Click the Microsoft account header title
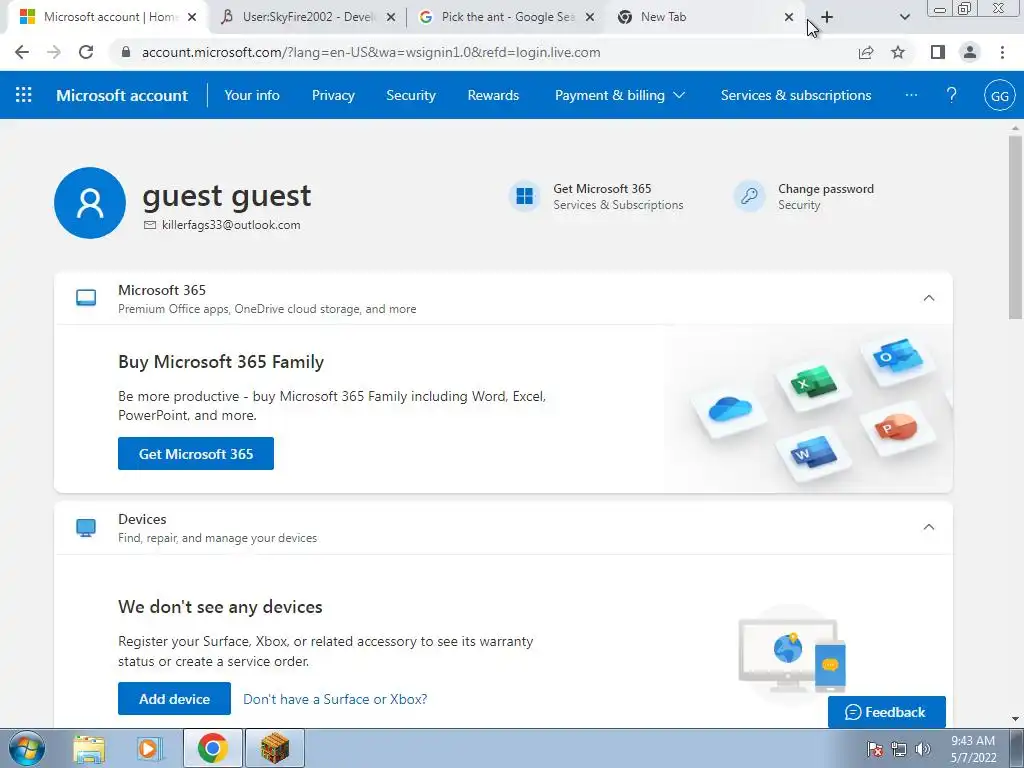1024x768 pixels. coord(122,95)
